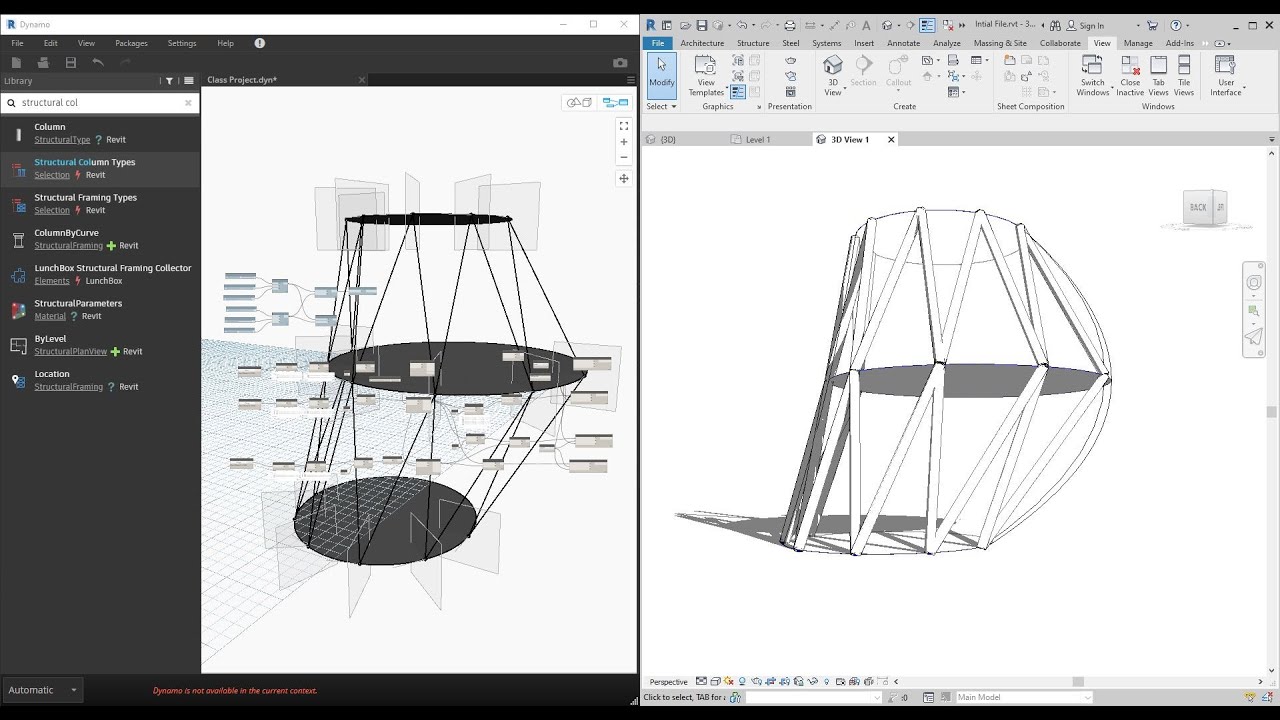Click Perspective label in view control bar
1280x720 pixels.
pos(669,682)
